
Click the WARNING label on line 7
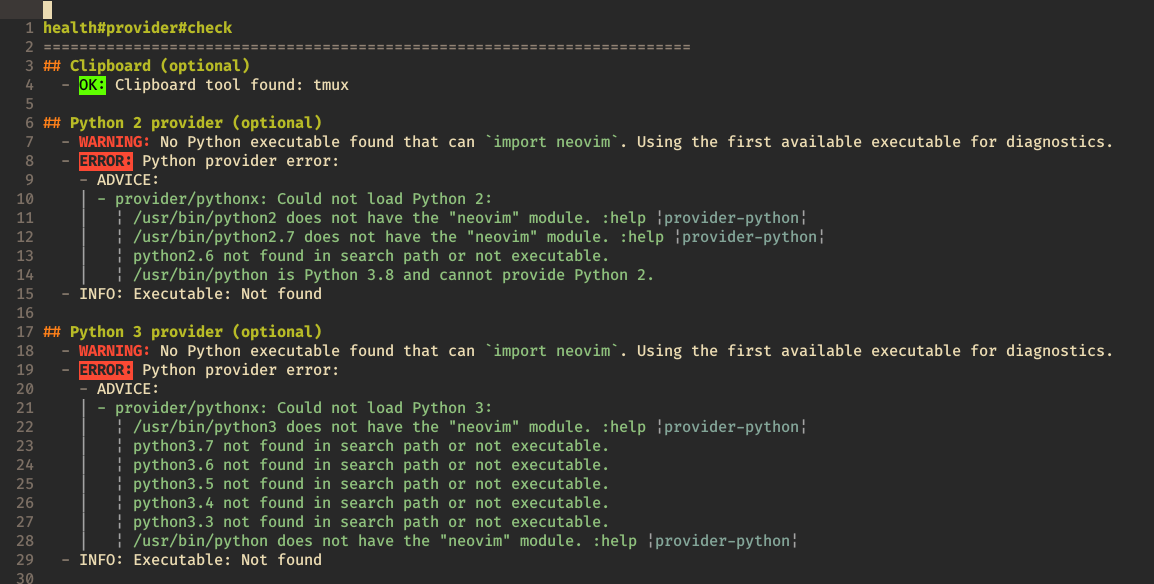(115, 141)
